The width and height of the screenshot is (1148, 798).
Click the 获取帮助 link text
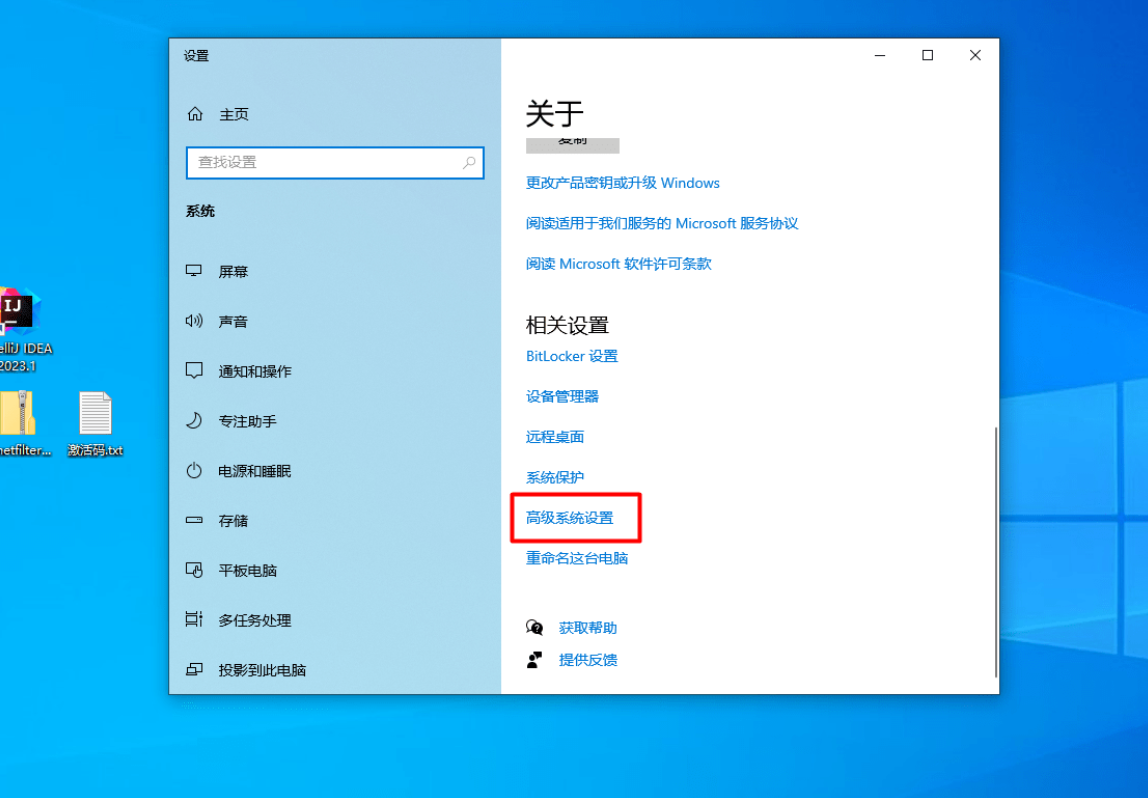588,627
